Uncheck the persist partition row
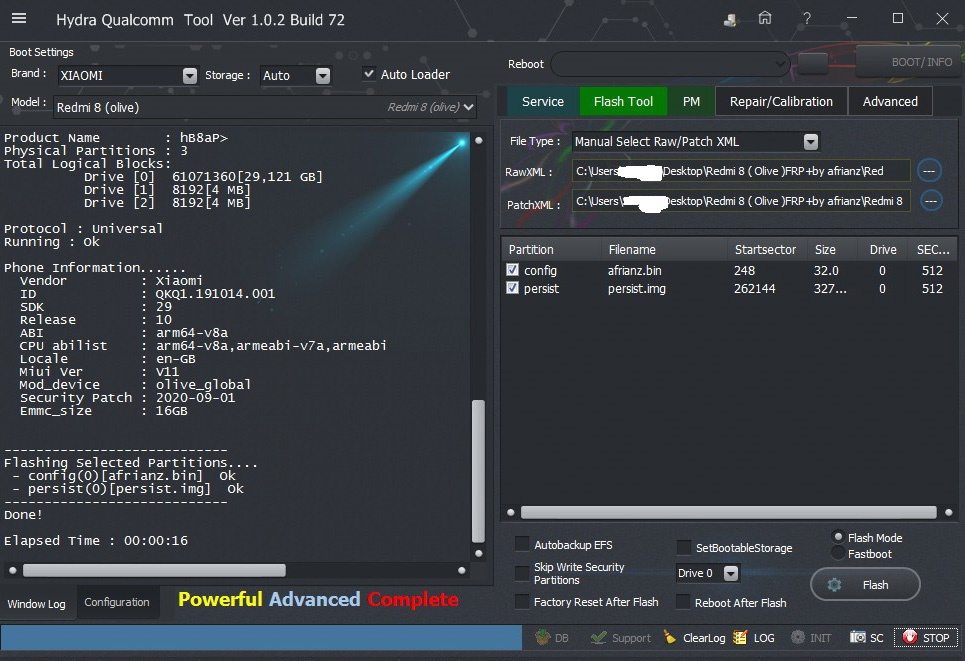 pos(512,288)
